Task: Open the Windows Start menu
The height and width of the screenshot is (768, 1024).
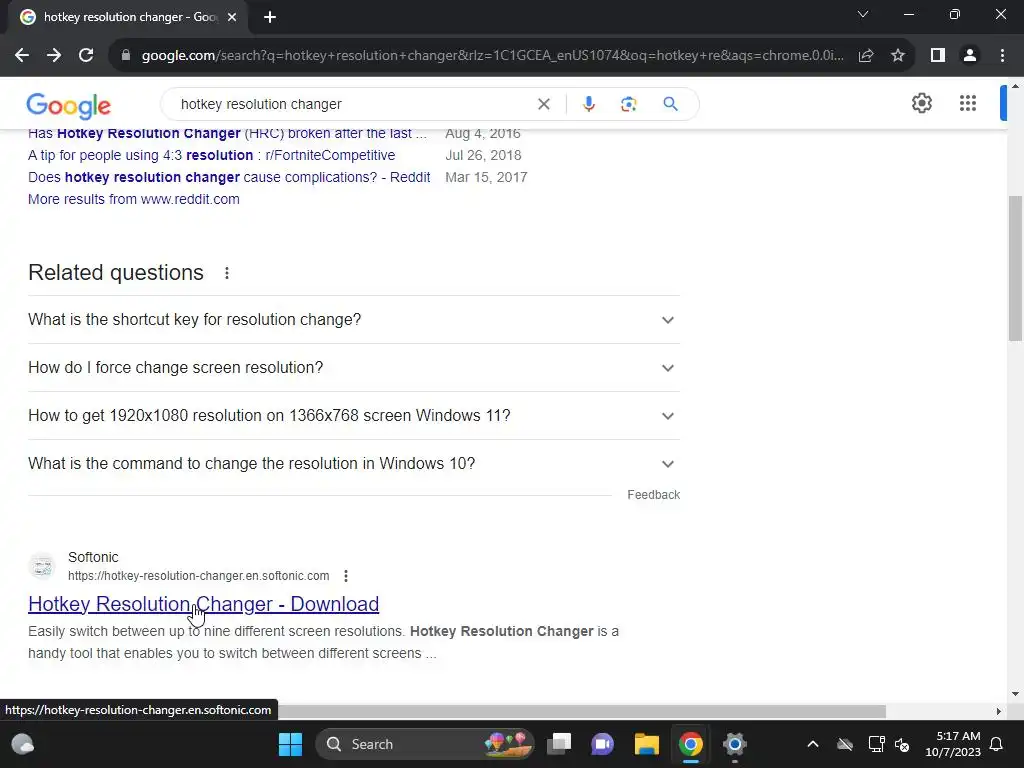Action: tap(291, 744)
